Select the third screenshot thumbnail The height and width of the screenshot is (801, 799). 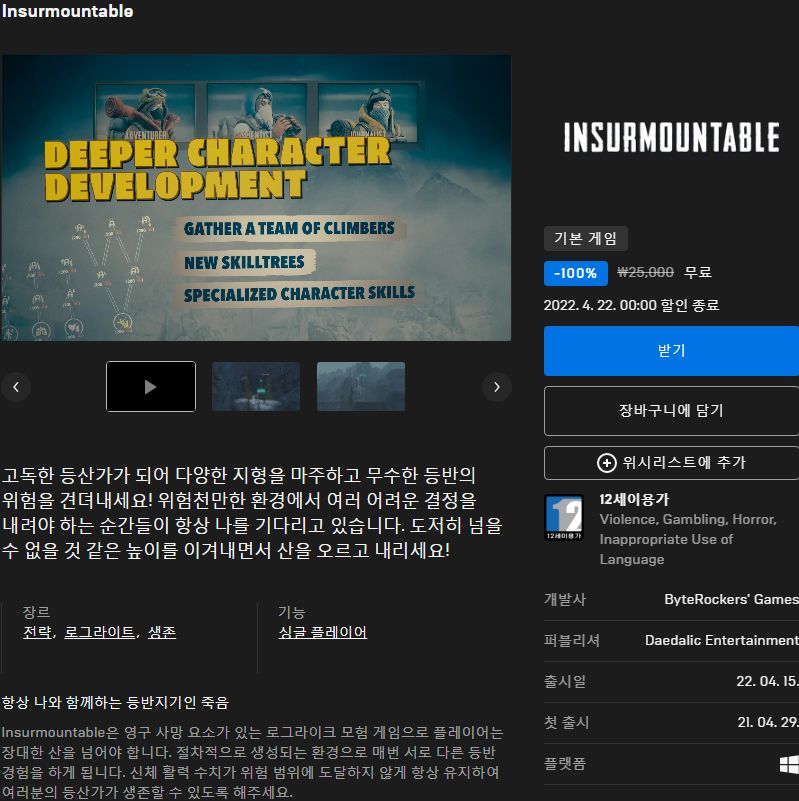[x=361, y=387]
